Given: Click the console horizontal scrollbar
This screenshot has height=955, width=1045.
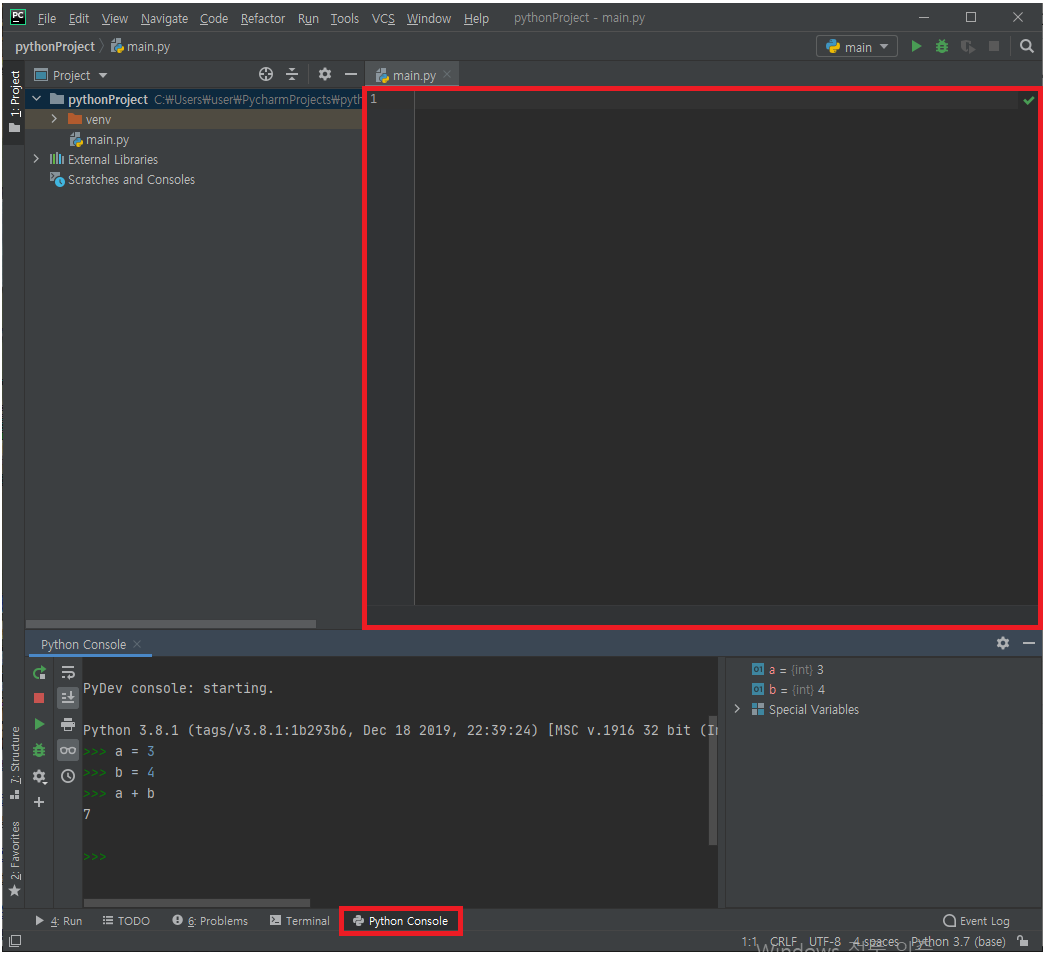Looking at the screenshot, I should tap(197, 903).
